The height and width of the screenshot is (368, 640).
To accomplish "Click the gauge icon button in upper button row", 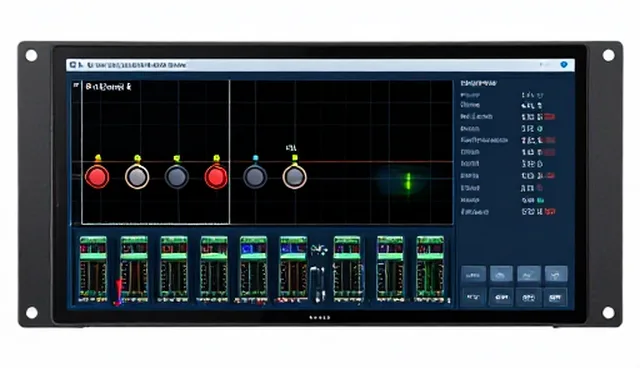I will tap(501, 275).
